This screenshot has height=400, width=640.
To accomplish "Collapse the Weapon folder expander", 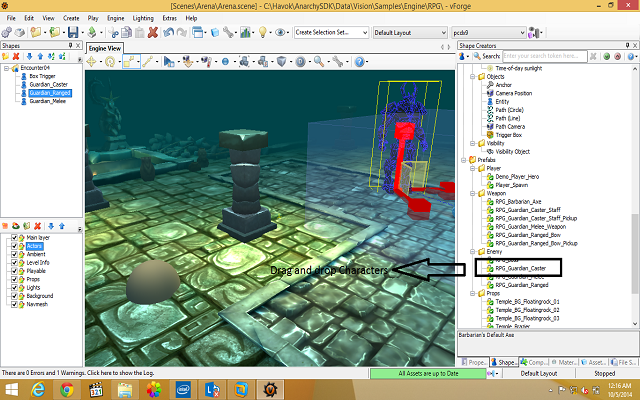I will (x=472, y=193).
